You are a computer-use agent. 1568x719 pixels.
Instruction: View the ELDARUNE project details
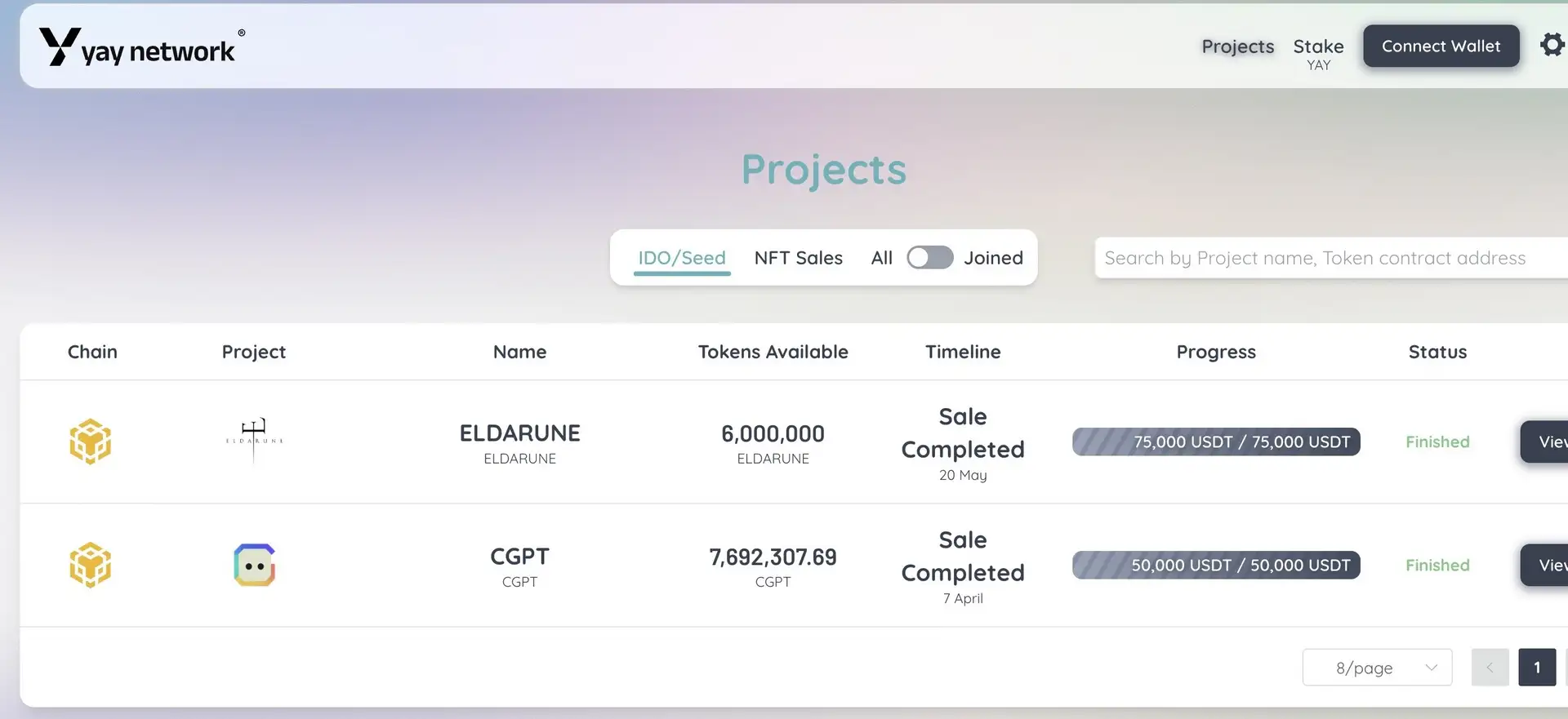[x=1546, y=442]
